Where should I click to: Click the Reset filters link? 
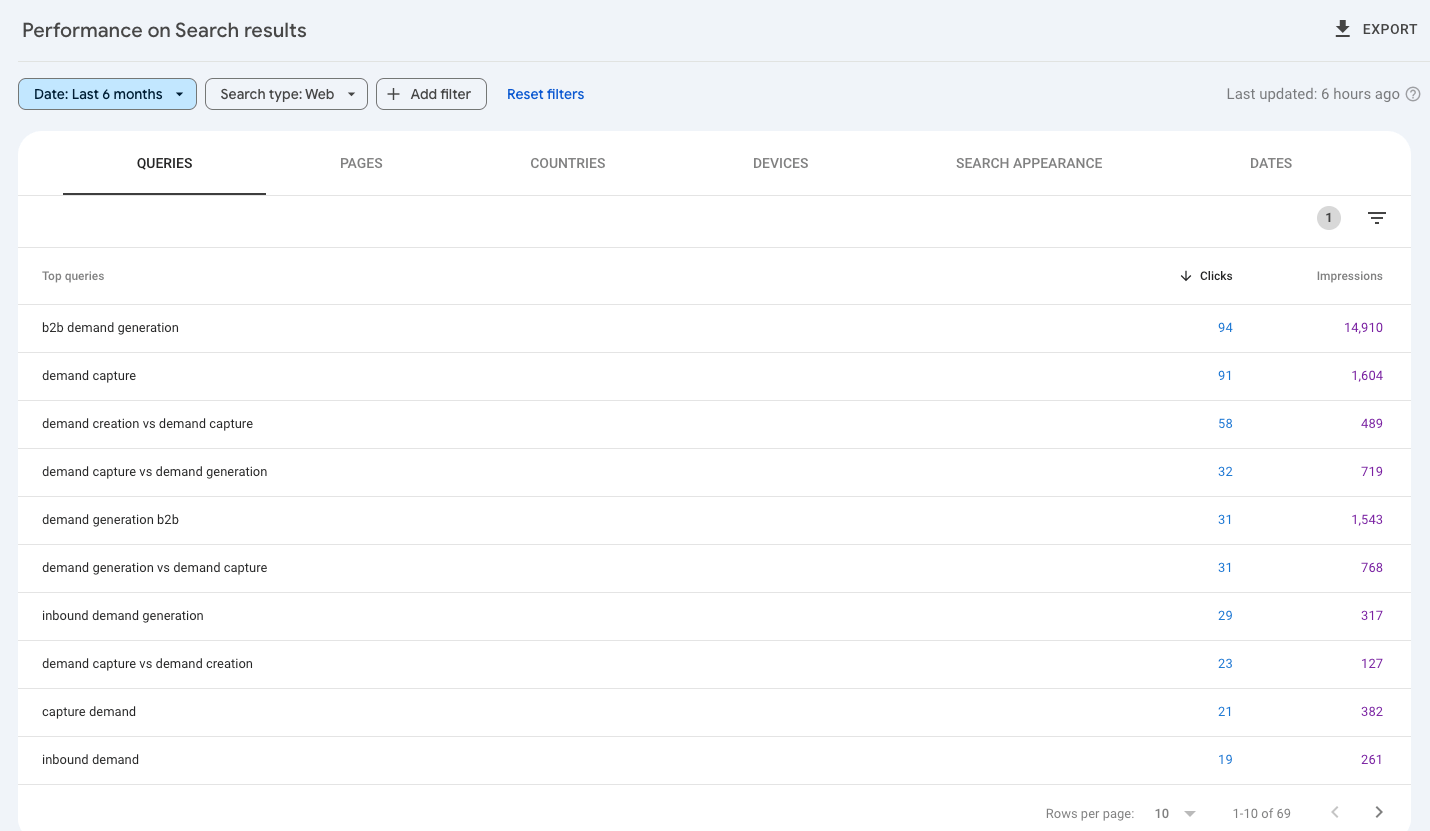click(545, 94)
